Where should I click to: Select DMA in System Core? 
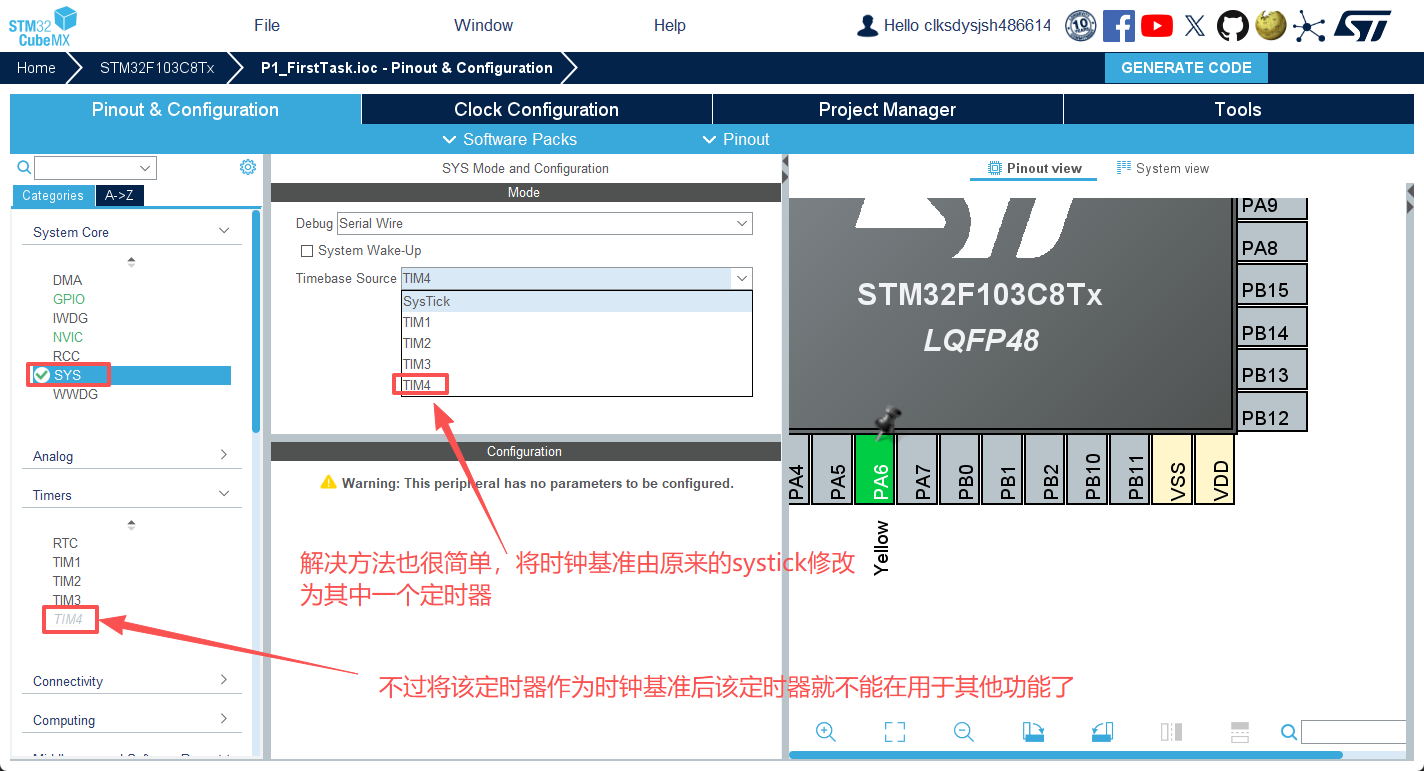click(67, 280)
